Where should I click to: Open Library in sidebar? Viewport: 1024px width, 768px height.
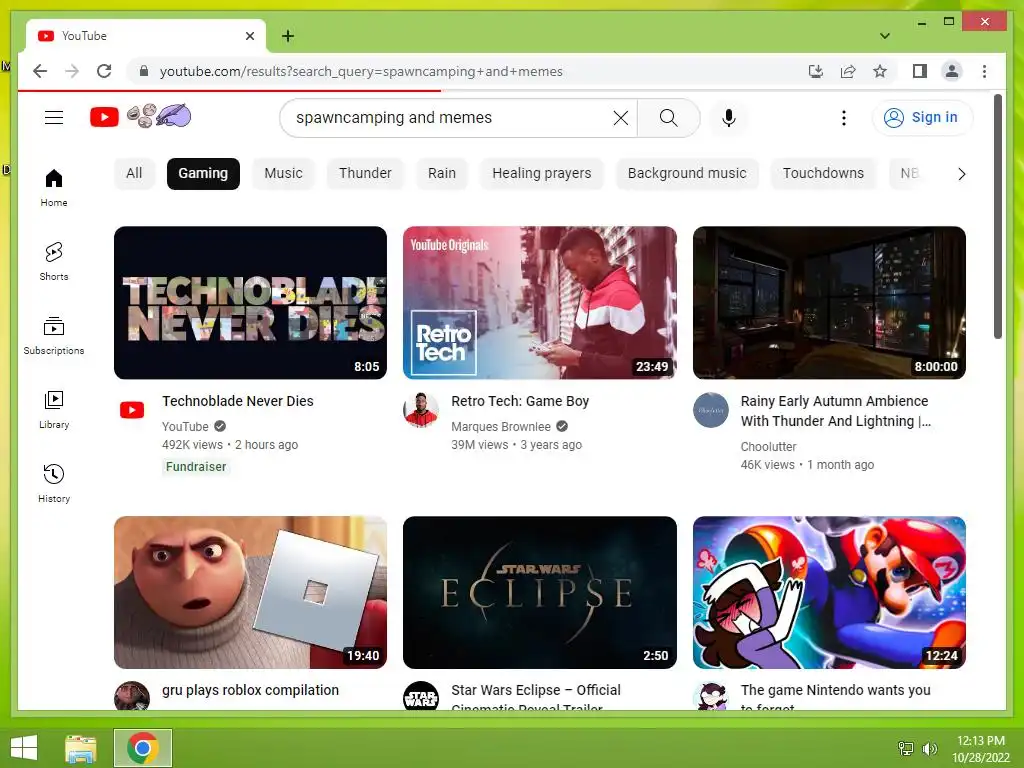pos(54,410)
